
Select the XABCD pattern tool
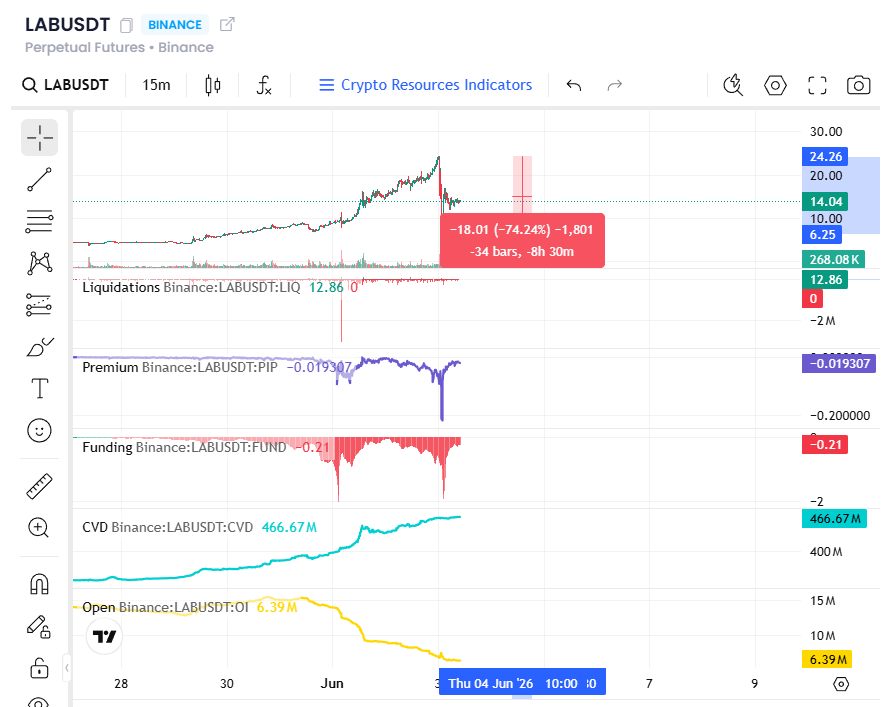pyautogui.click(x=39, y=263)
